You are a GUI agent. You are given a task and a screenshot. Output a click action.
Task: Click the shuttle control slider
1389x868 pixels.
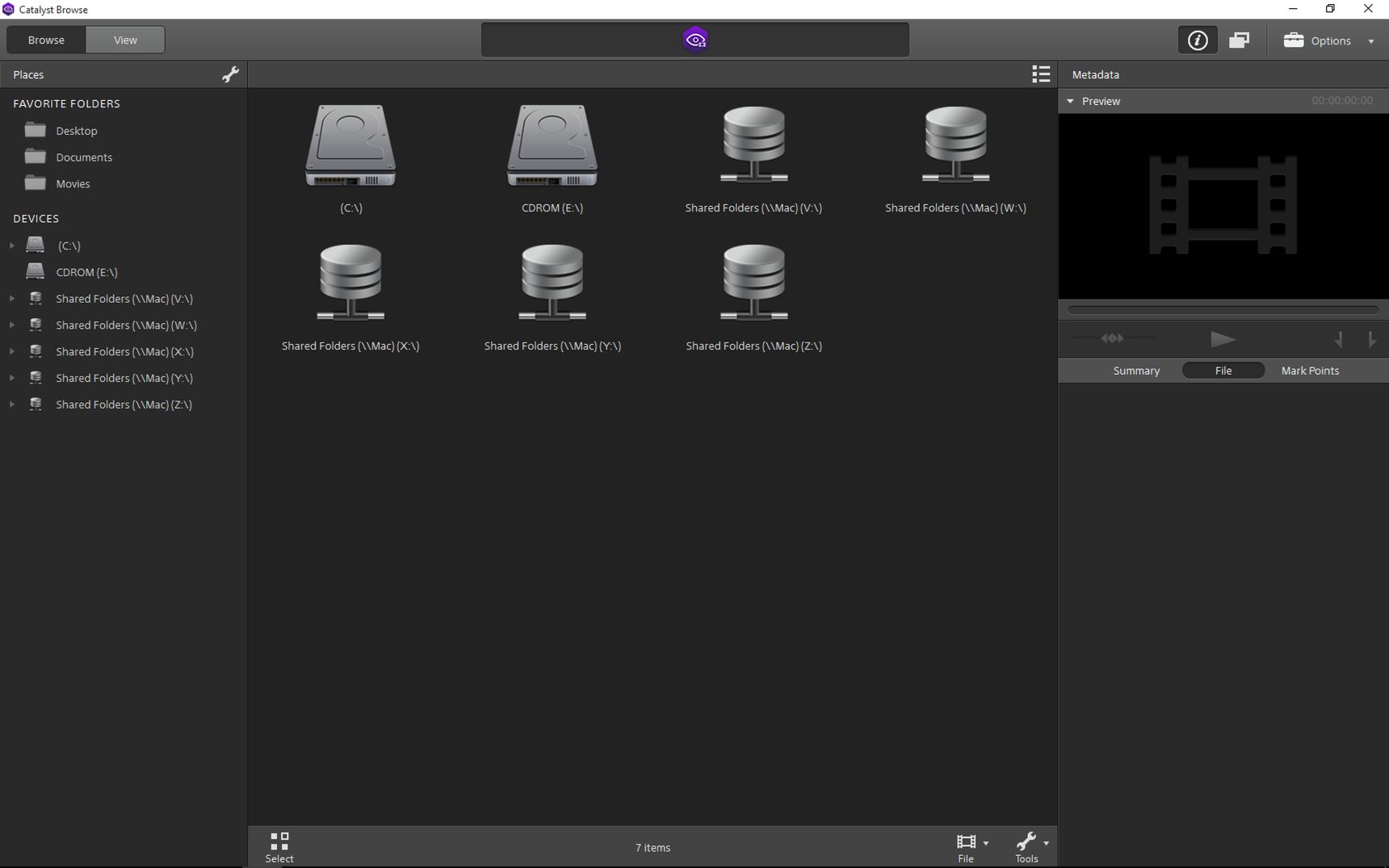click(x=1113, y=338)
